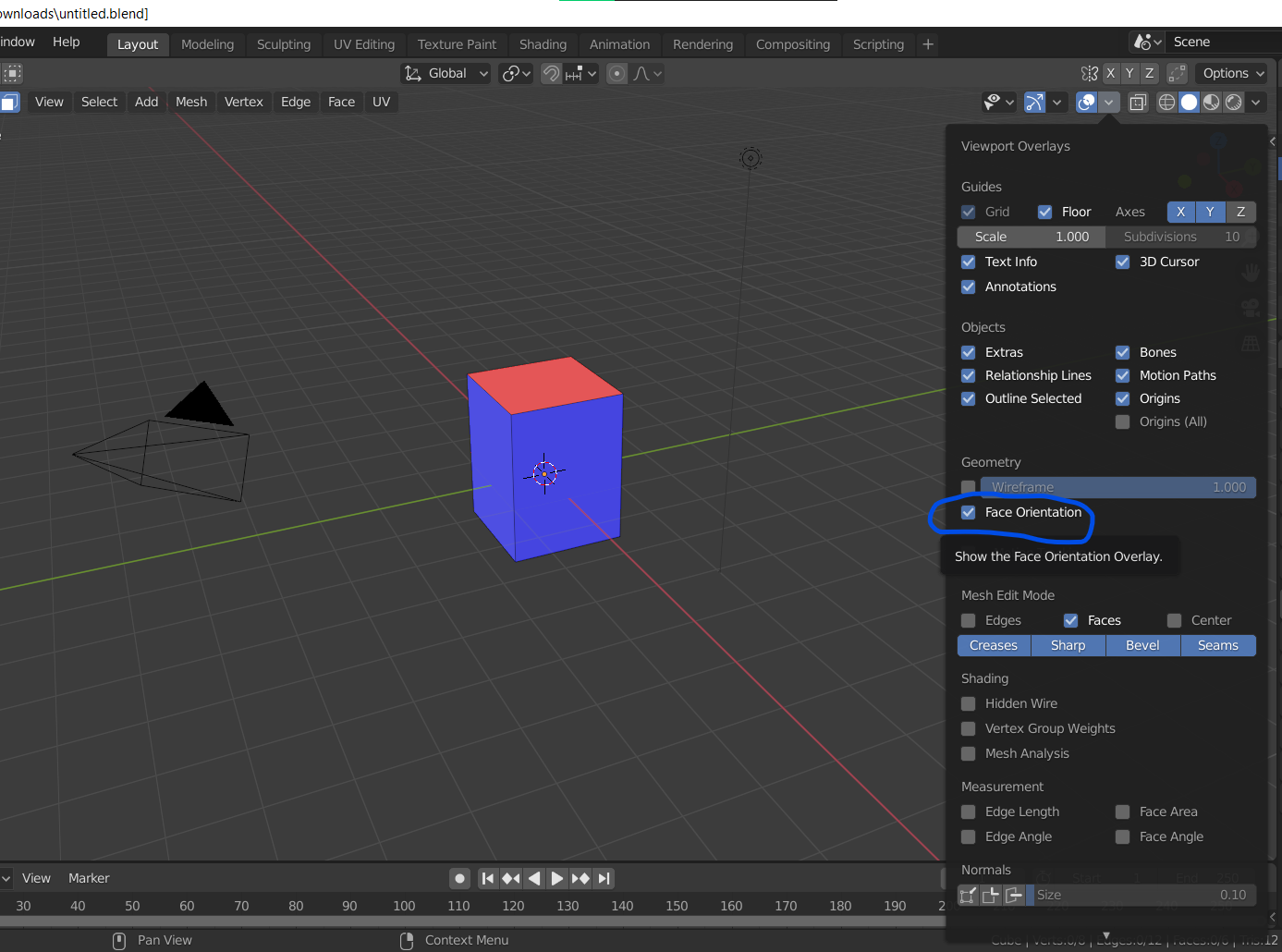
Task: Toggle the Creases overlay button
Action: [x=994, y=645]
